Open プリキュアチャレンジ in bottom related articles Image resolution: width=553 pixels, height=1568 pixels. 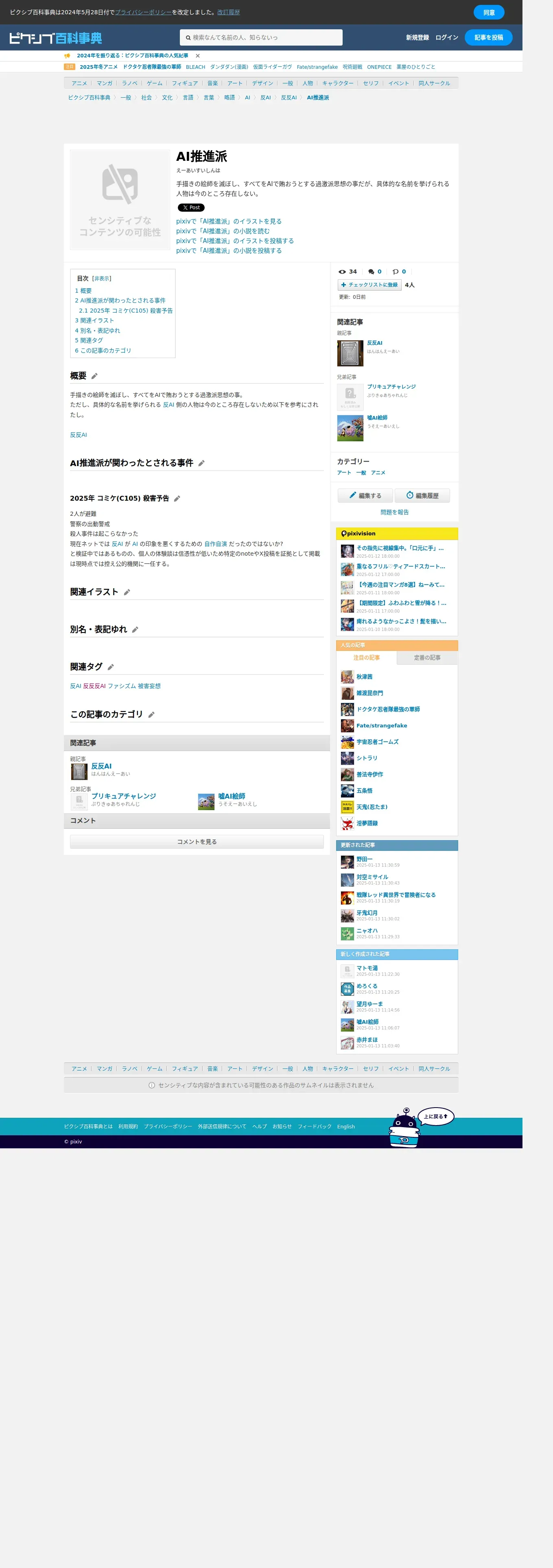(x=123, y=796)
